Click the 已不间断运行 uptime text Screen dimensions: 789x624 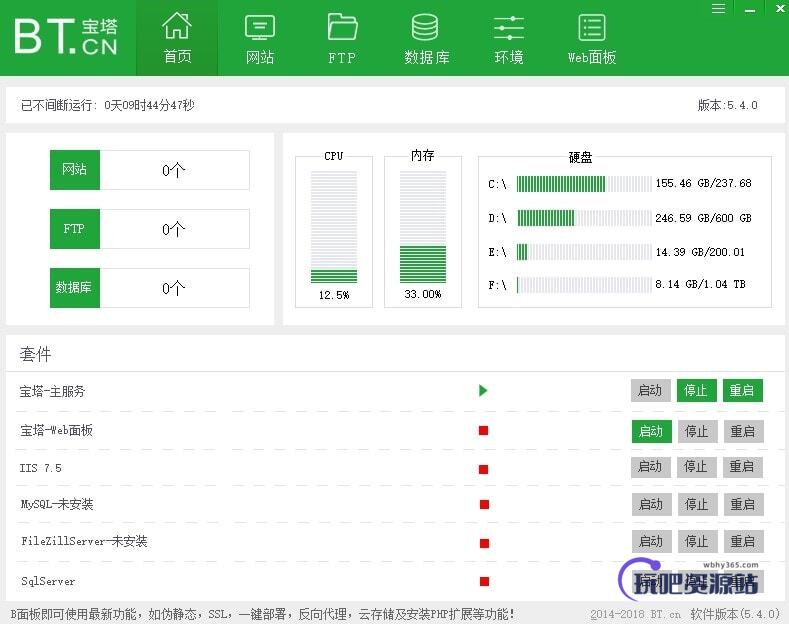[x=108, y=105]
